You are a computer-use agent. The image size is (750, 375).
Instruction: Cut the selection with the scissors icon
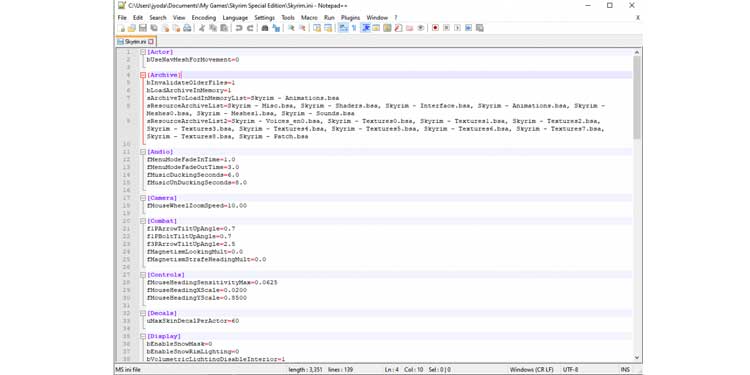coord(202,28)
